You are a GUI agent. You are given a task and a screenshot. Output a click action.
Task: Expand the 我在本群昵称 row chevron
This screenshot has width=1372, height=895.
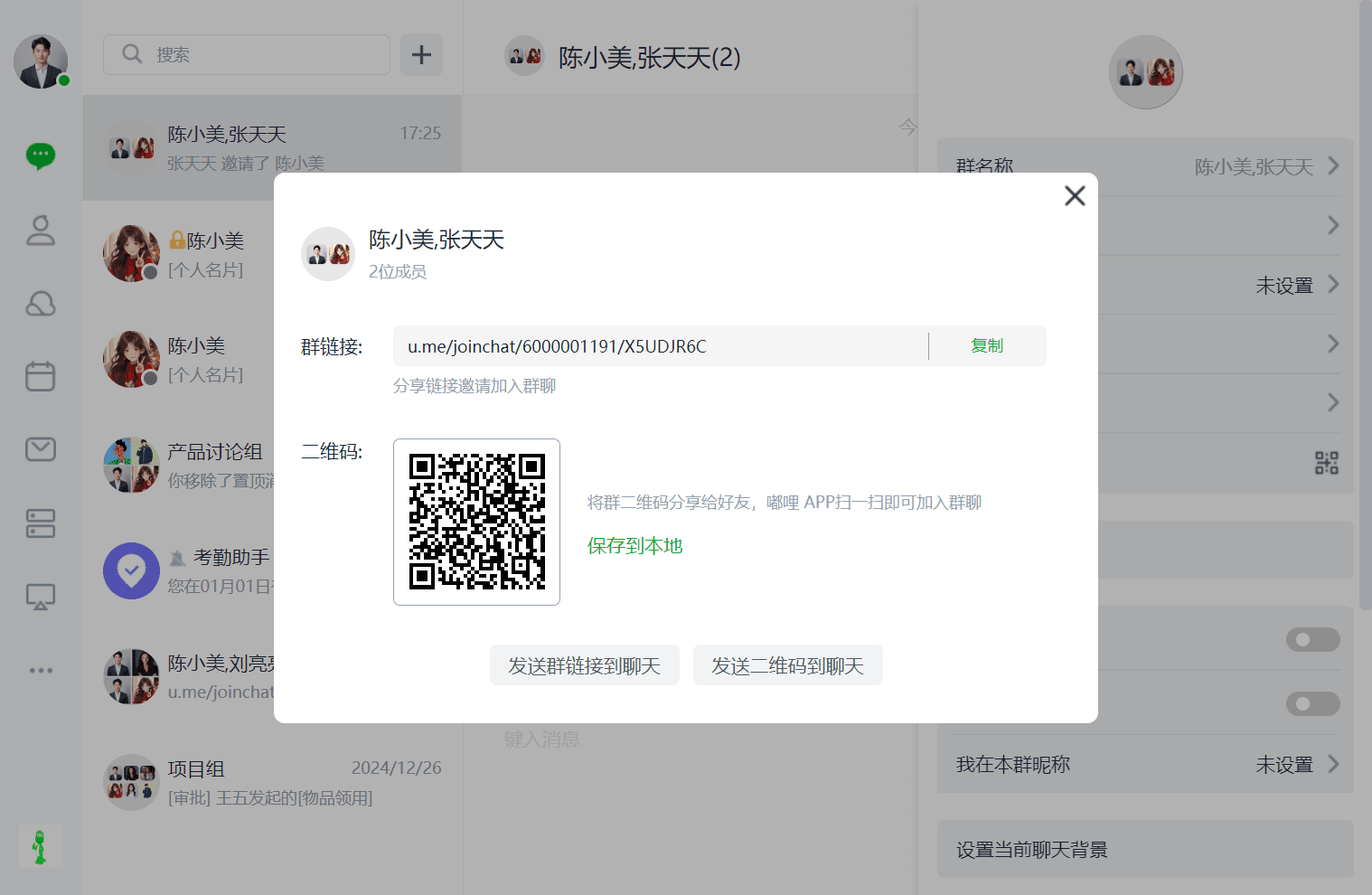pos(1333,764)
